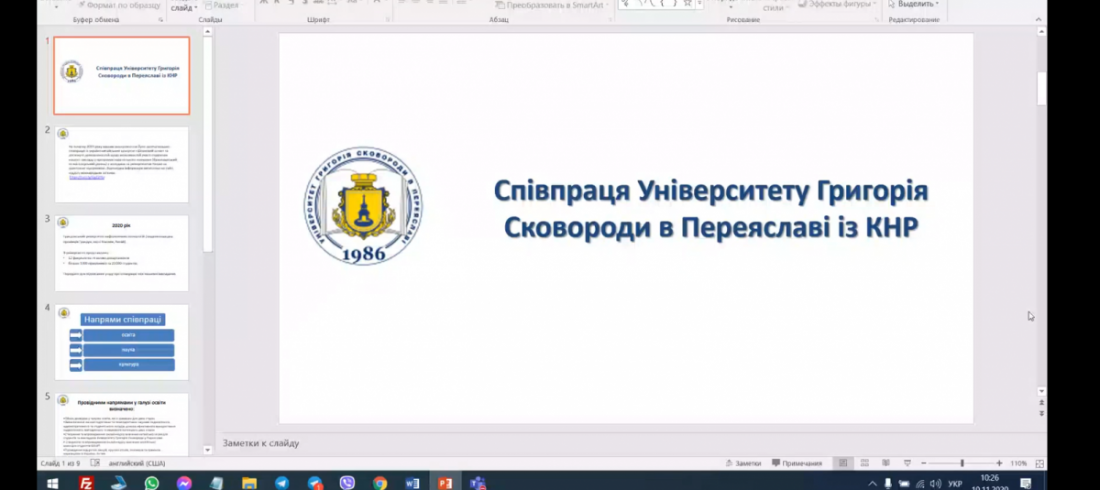Click the spell-check icon in the status bar

(95, 463)
